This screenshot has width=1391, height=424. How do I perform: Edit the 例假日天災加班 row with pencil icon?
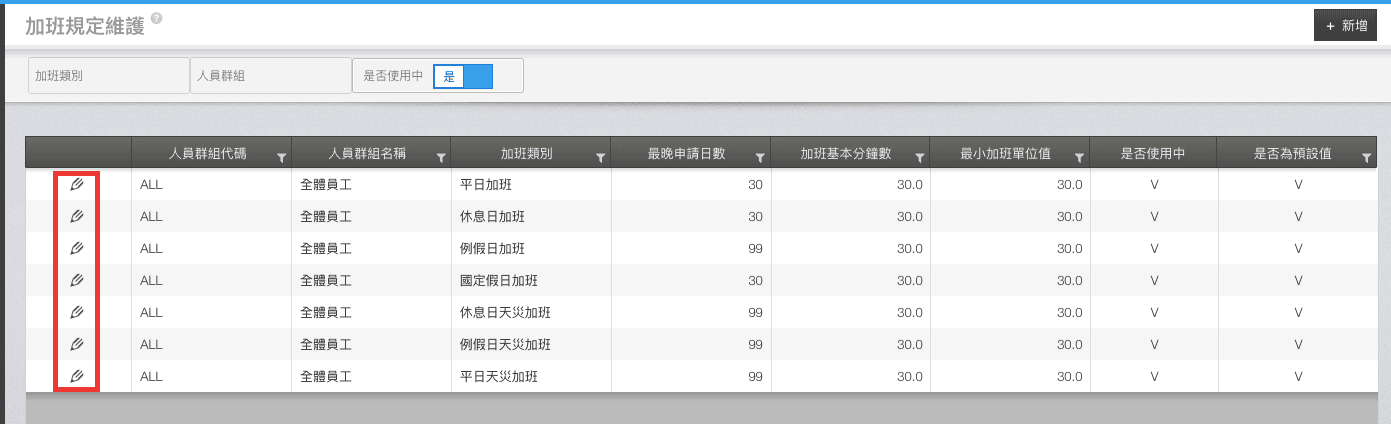[77, 345]
